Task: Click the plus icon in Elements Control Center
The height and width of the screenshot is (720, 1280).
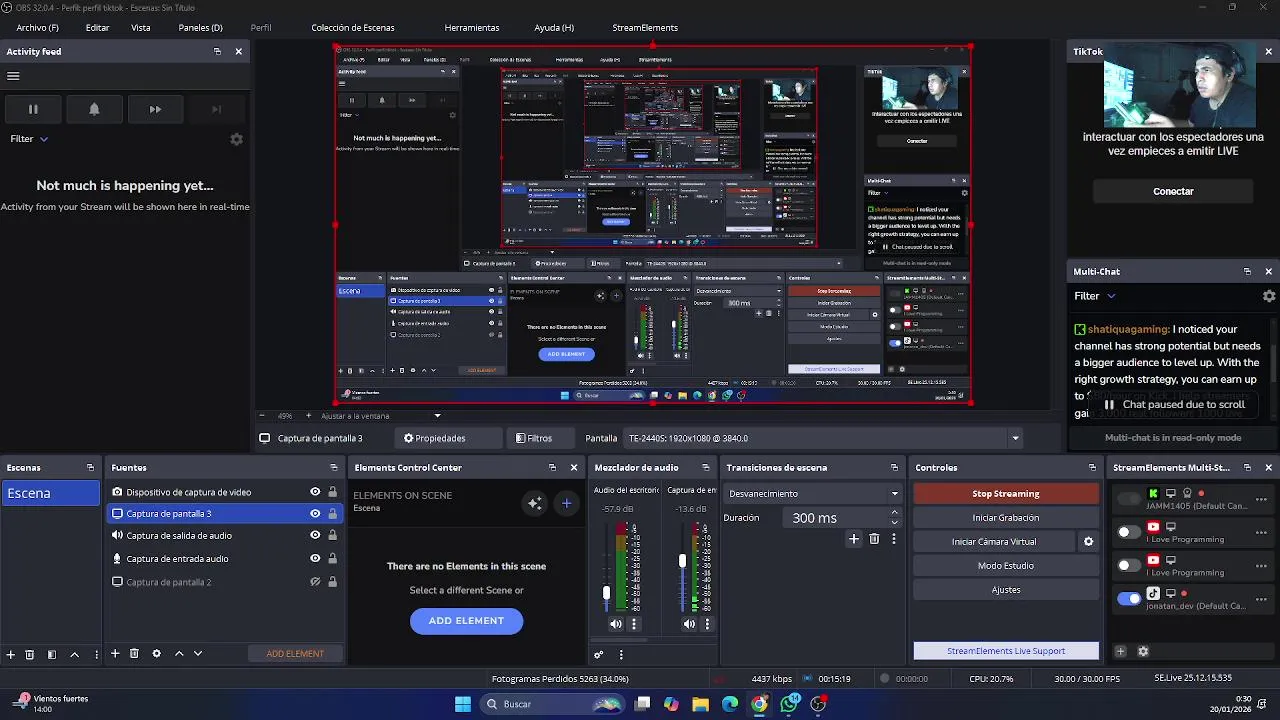Action: click(566, 503)
